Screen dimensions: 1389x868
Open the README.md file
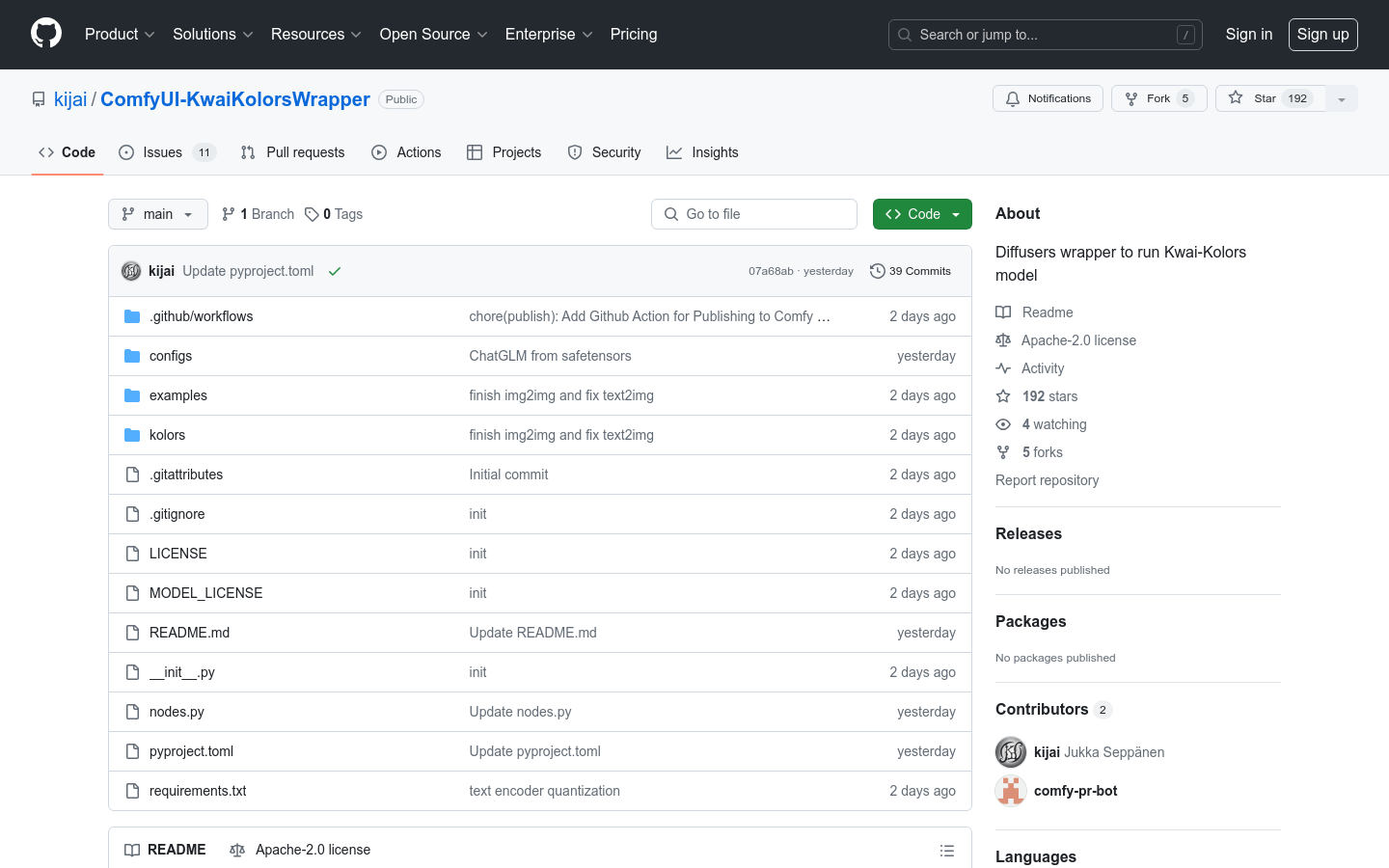point(189,633)
